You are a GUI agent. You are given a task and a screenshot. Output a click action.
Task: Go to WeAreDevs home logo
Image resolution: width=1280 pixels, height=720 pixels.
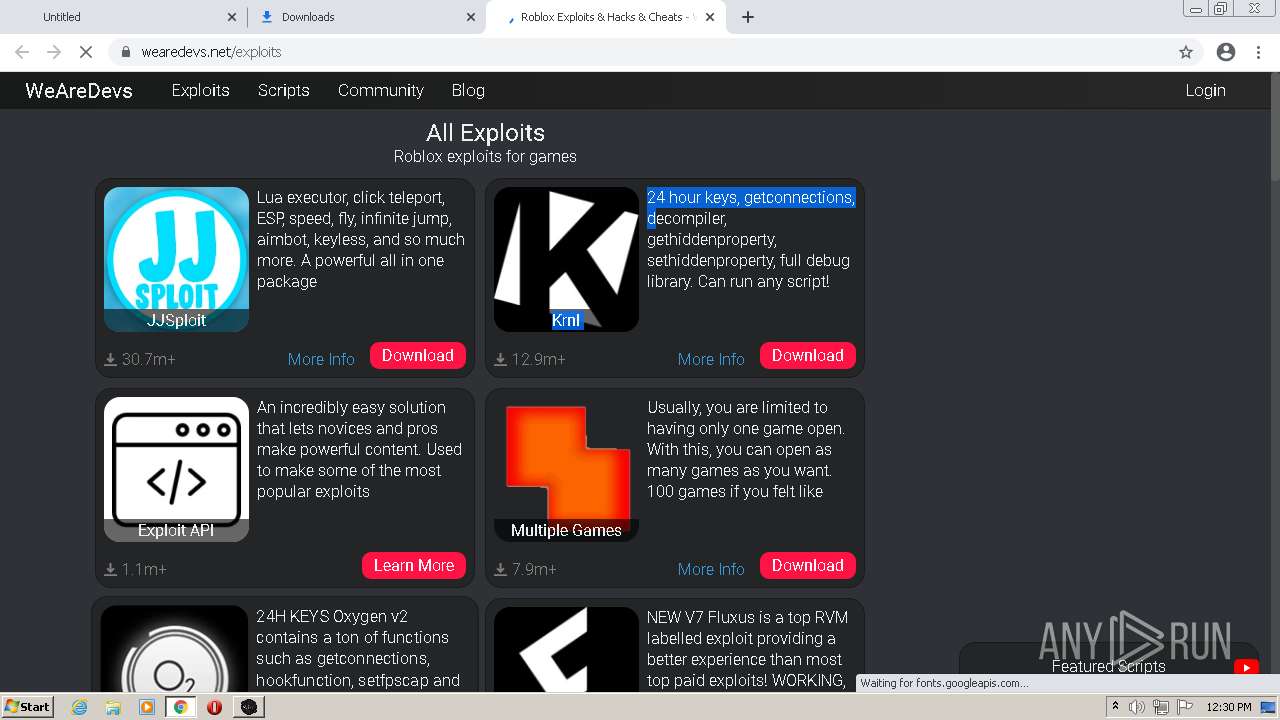pos(79,91)
